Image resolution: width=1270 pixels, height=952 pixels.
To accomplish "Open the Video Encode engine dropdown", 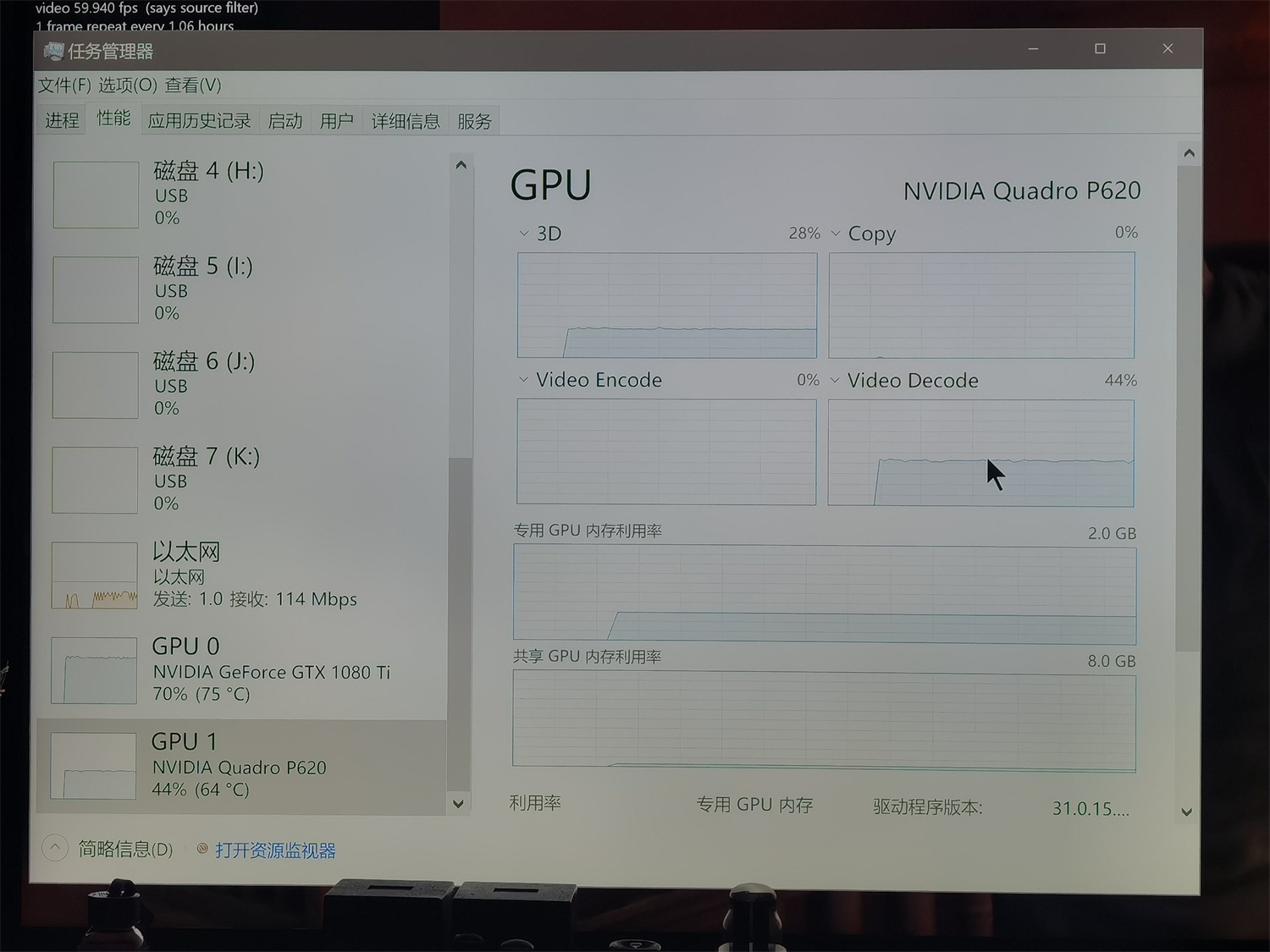I will click(523, 380).
